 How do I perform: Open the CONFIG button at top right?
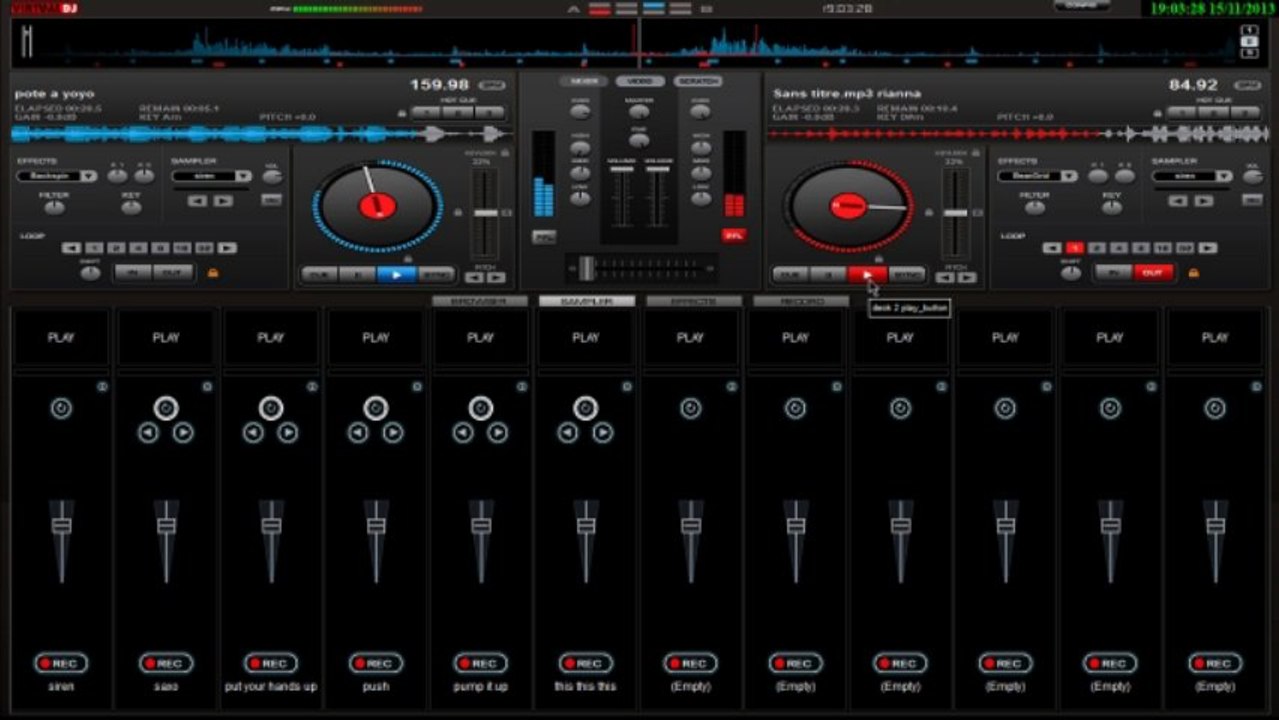pos(1082,5)
